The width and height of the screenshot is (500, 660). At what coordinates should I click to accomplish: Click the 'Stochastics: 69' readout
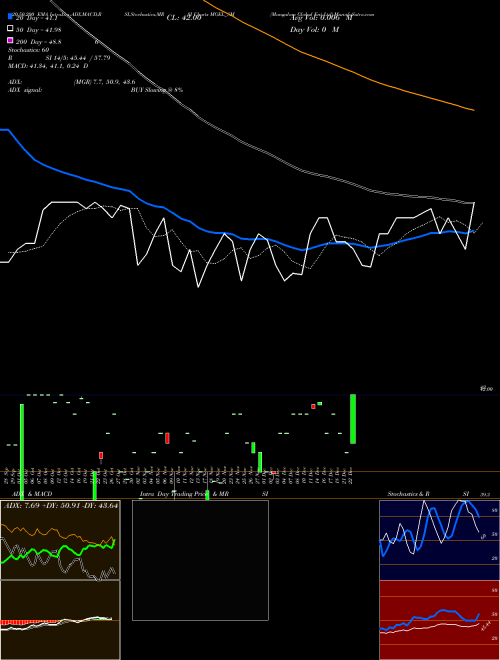pos(28,50)
